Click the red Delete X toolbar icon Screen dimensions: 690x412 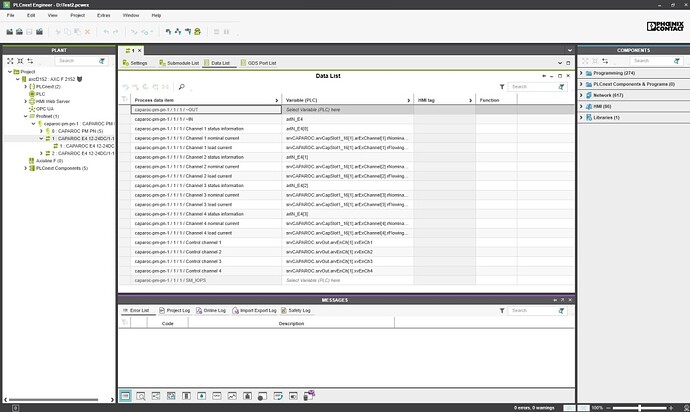[87, 32]
